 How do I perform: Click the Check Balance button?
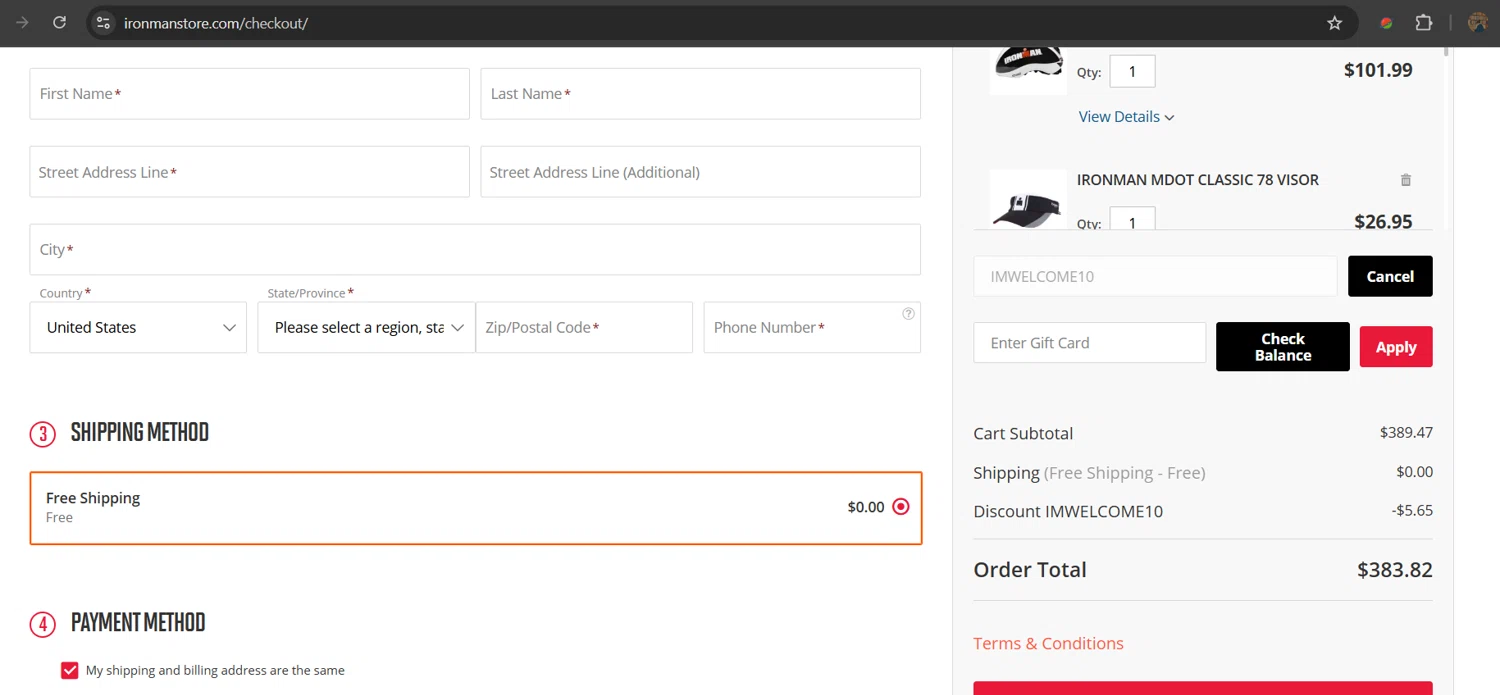coord(1282,347)
